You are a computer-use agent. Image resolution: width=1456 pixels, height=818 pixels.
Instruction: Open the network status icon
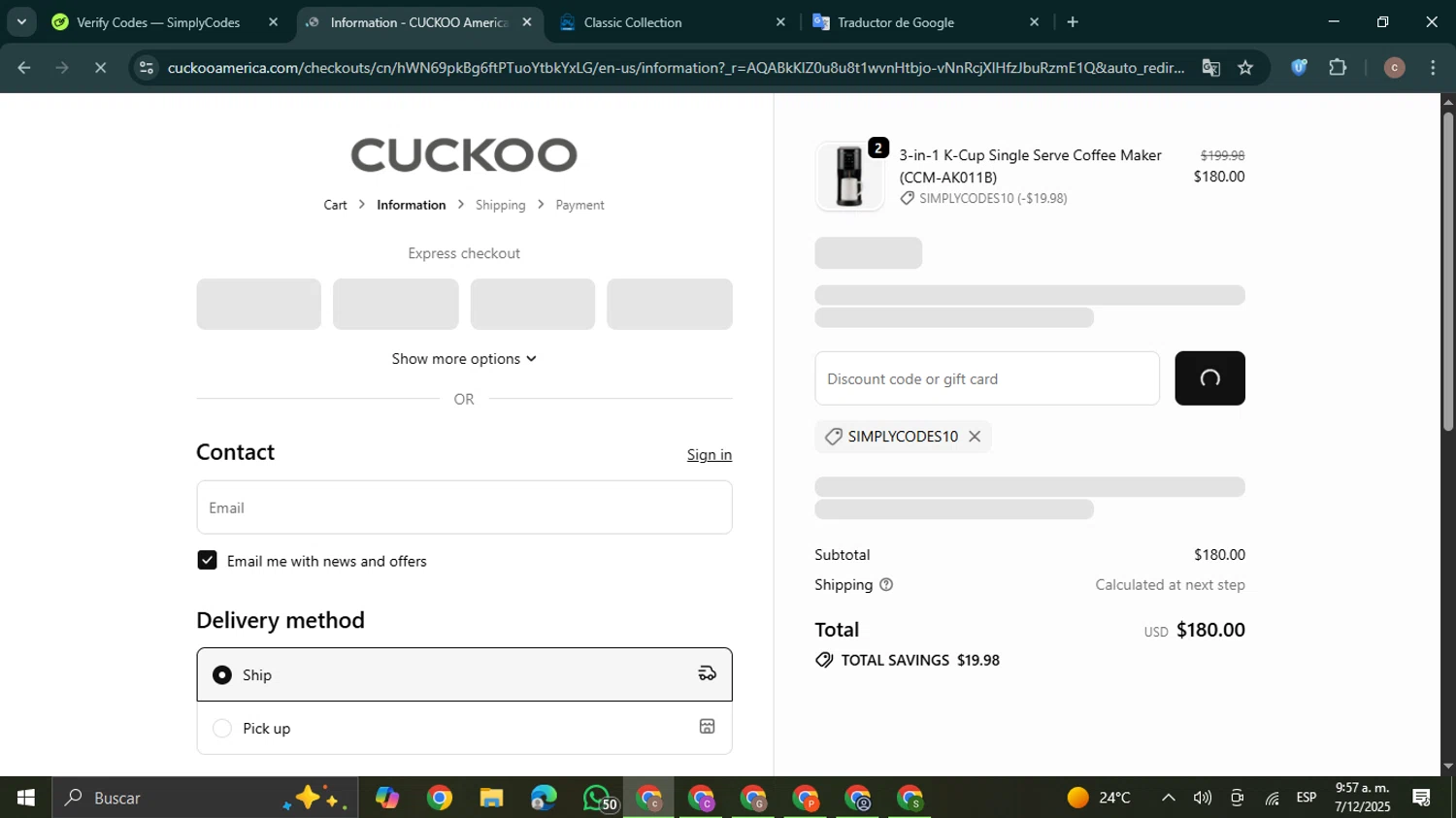pyautogui.click(x=1272, y=798)
